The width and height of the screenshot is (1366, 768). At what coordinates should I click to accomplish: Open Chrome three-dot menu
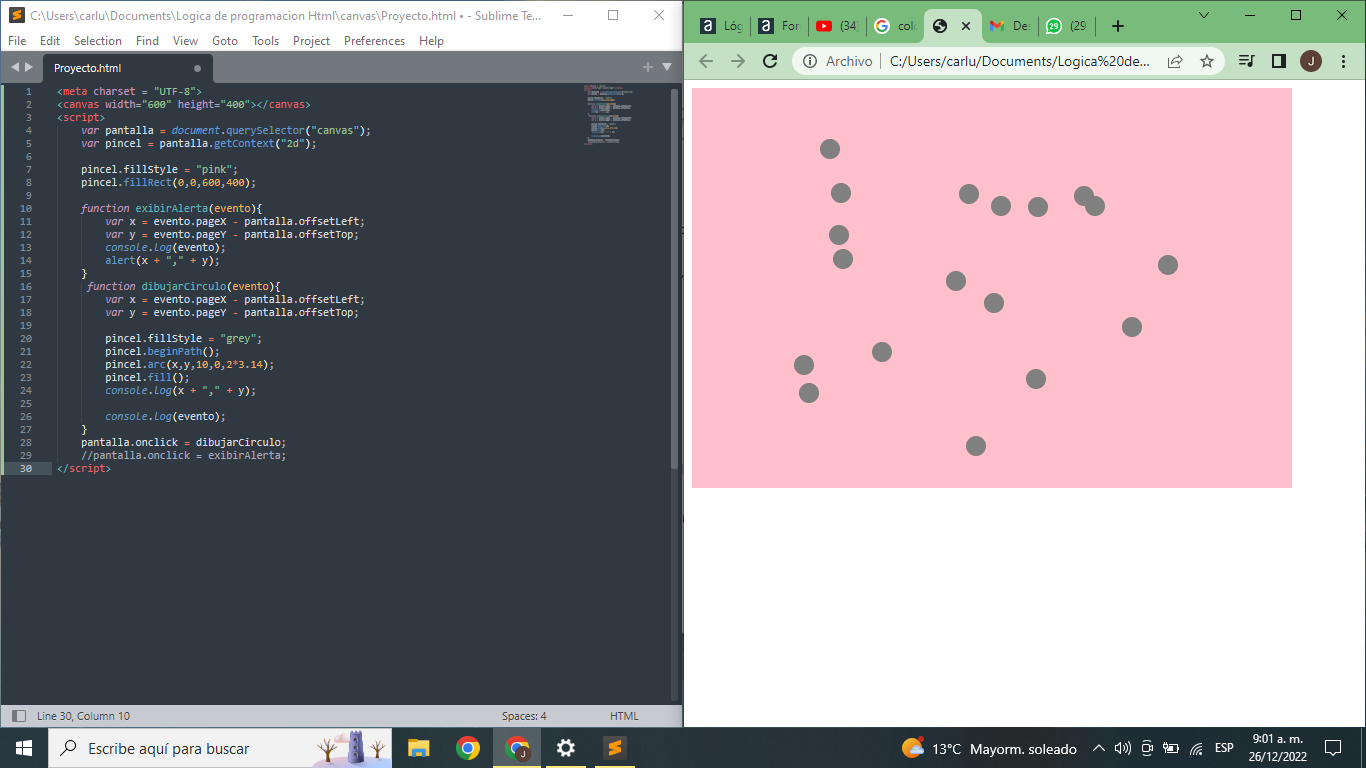click(x=1343, y=61)
